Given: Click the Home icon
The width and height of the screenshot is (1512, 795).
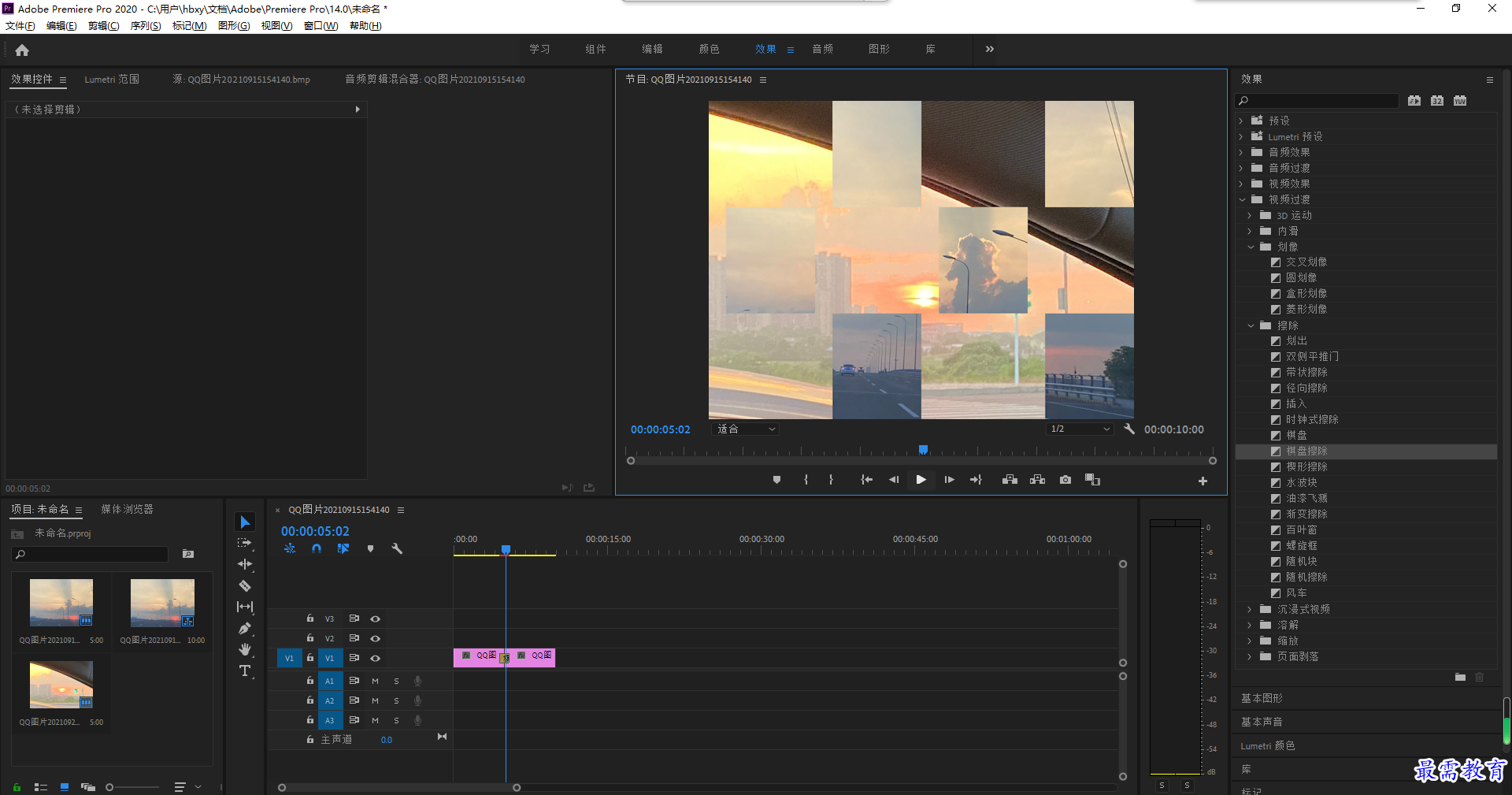Looking at the screenshot, I should click(22, 50).
